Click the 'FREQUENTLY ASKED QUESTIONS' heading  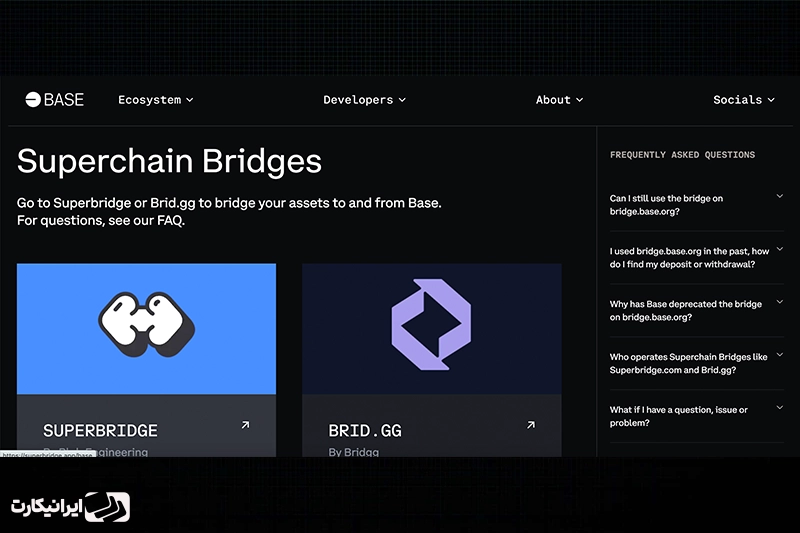[x=682, y=155]
